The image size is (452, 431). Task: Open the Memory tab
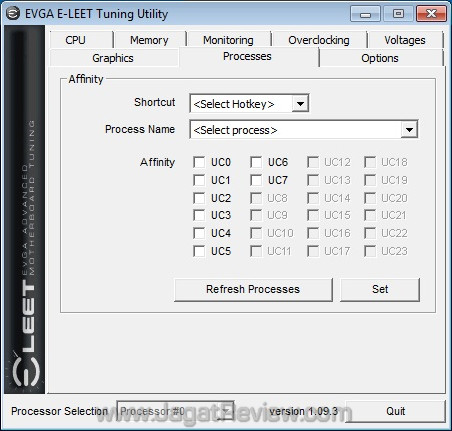[149, 40]
